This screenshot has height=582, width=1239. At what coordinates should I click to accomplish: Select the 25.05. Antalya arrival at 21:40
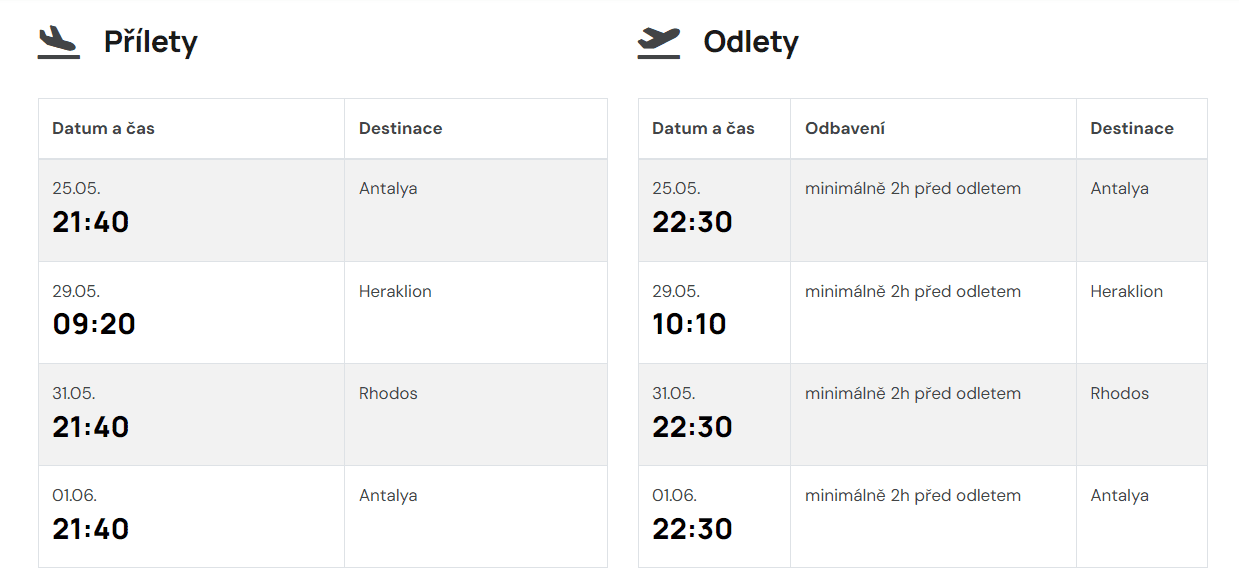(91, 222)
